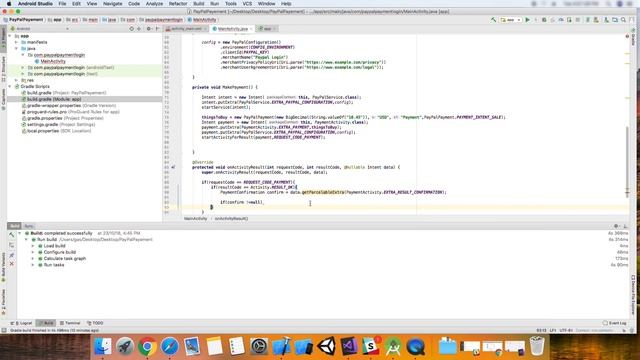Open Trash in the Dock
This screenshot has height=360, width=640.
coord(537,347)
